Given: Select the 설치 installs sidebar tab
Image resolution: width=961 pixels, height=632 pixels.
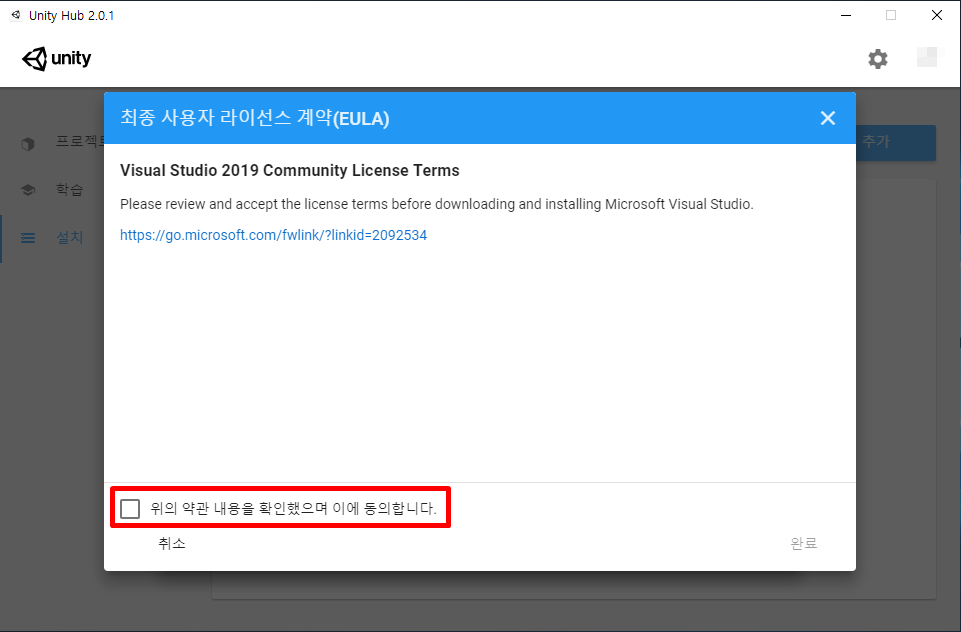Looking at the screenshot, I should pos(52,238).
